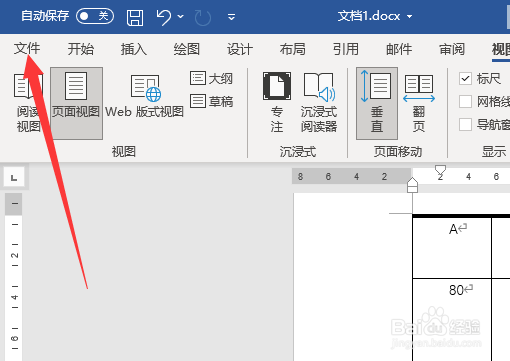
Task: Select 页面视图 print layout view
Action: (76, 103)
